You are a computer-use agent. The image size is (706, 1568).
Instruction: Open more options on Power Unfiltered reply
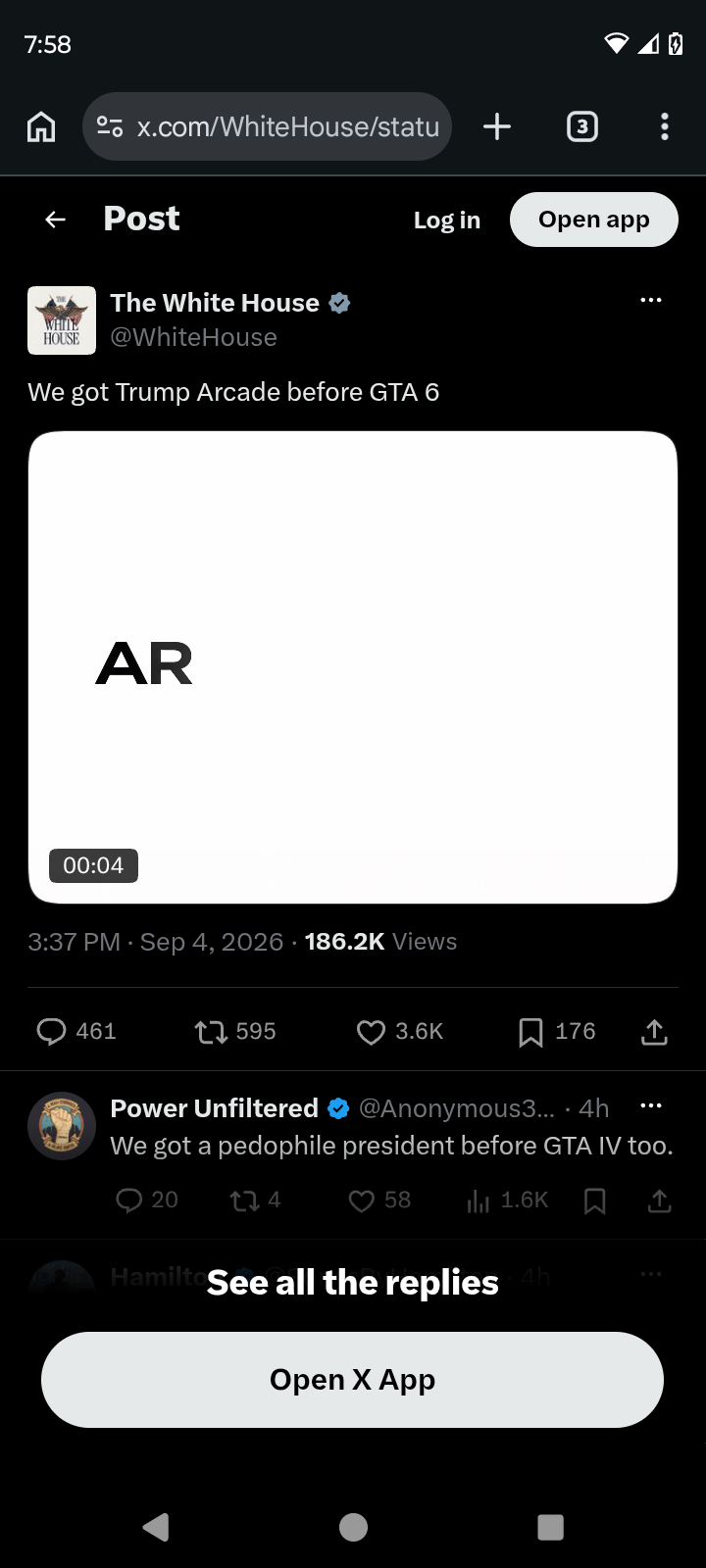(651, 1106)
